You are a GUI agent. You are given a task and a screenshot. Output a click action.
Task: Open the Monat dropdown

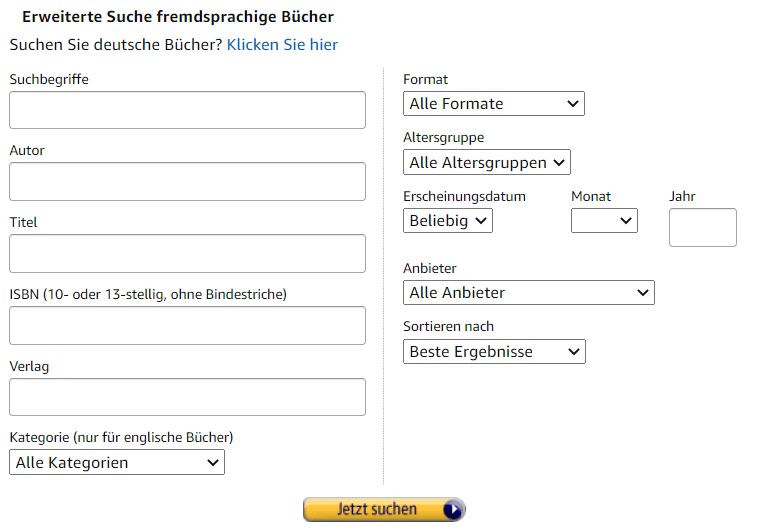point(604,221)
